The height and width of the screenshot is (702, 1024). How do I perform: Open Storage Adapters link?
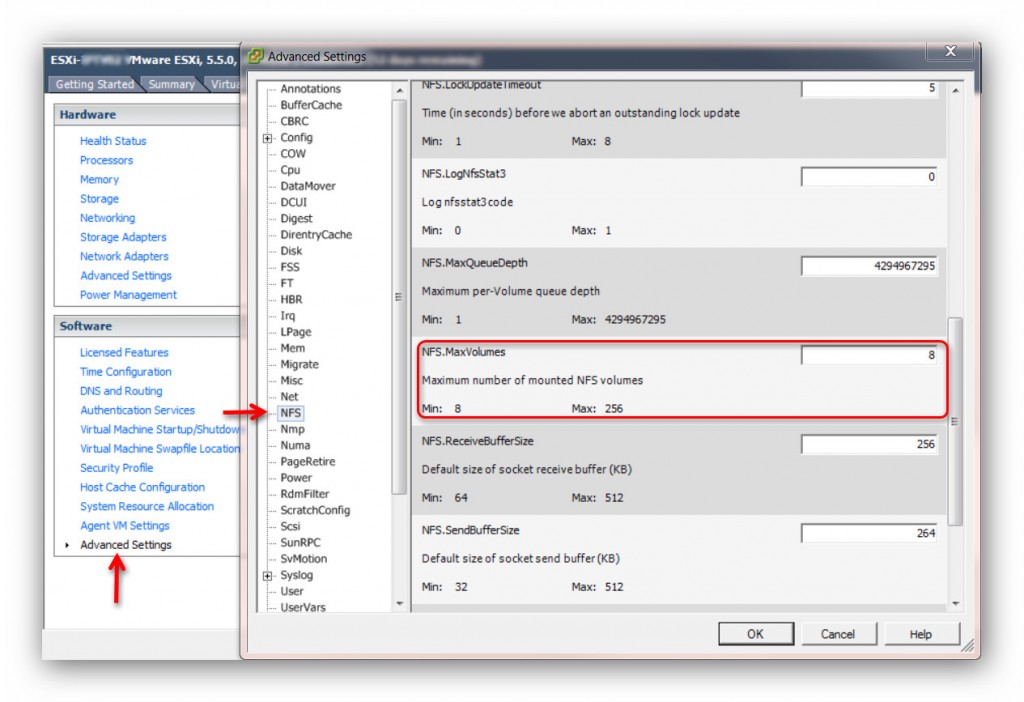pyautogui.click(x=123, y=237)
